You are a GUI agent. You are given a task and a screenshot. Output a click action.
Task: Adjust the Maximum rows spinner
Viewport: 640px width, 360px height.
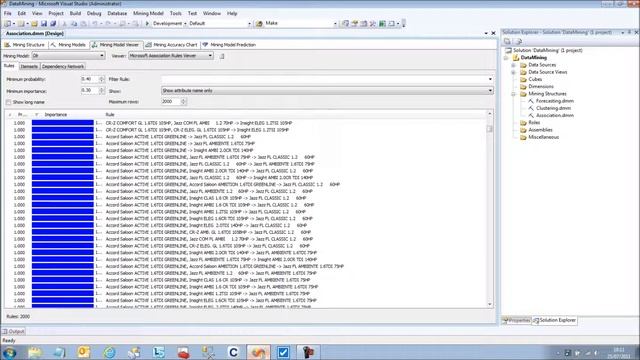click(x=183, y=101)
